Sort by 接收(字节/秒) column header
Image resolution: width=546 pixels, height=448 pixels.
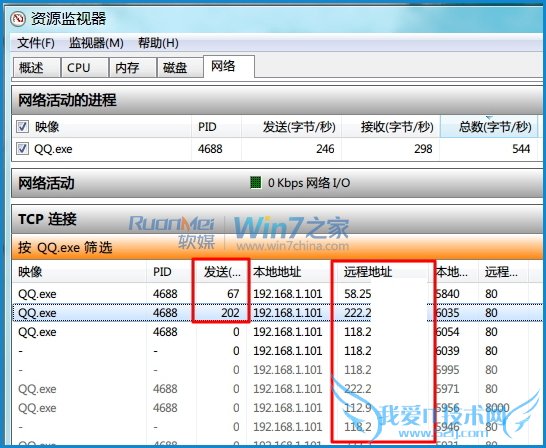391,127
